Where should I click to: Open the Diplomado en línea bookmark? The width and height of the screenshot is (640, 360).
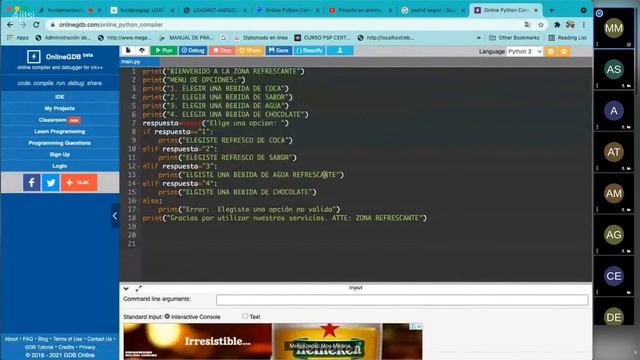coord(260,38)
